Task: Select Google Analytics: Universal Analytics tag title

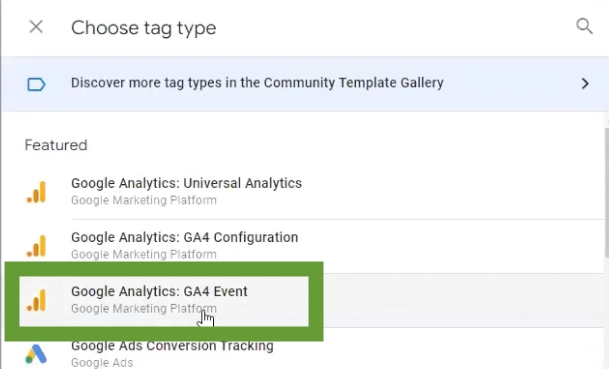Action: click(186, 183)
